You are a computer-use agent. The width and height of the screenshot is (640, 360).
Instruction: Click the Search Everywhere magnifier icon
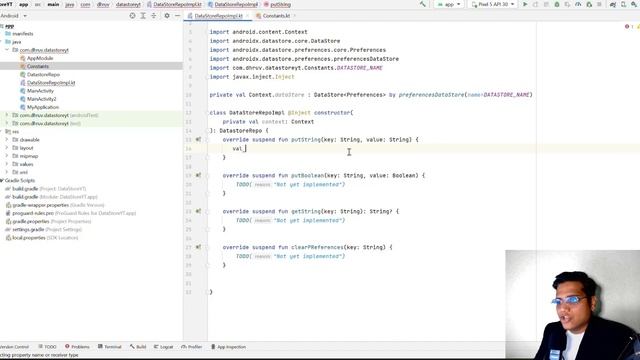coord(635,4)
